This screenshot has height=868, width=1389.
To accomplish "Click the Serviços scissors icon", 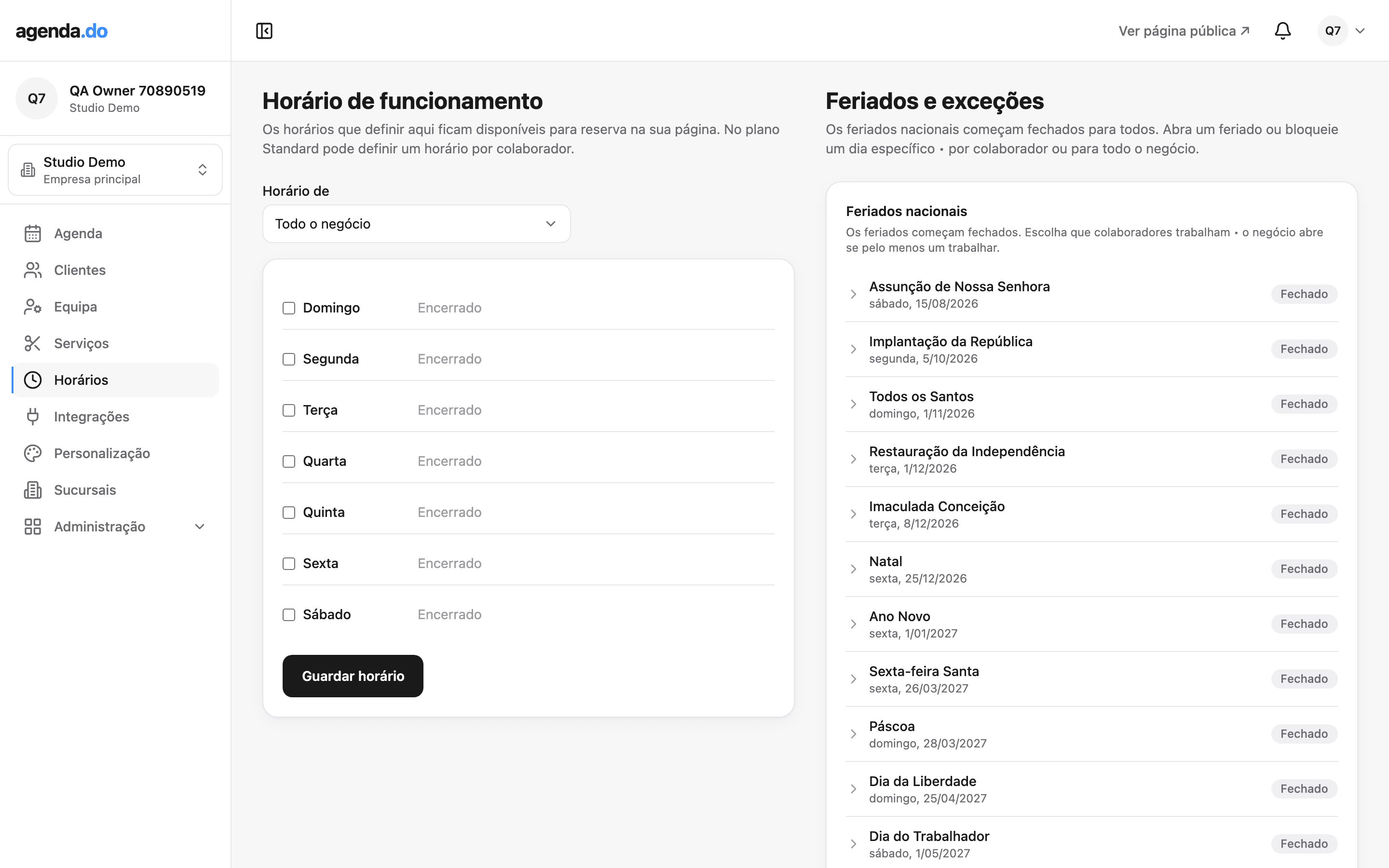I will (x=33, y=343).
